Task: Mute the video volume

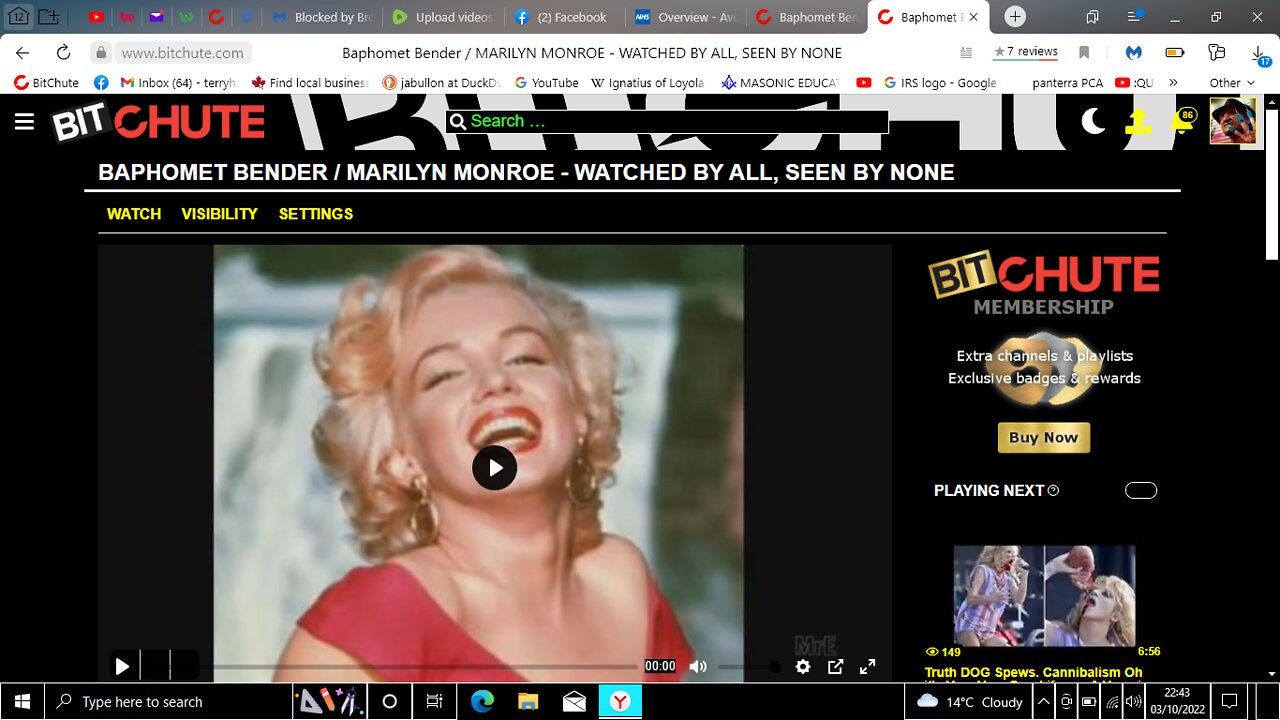Action: point(698,666)
